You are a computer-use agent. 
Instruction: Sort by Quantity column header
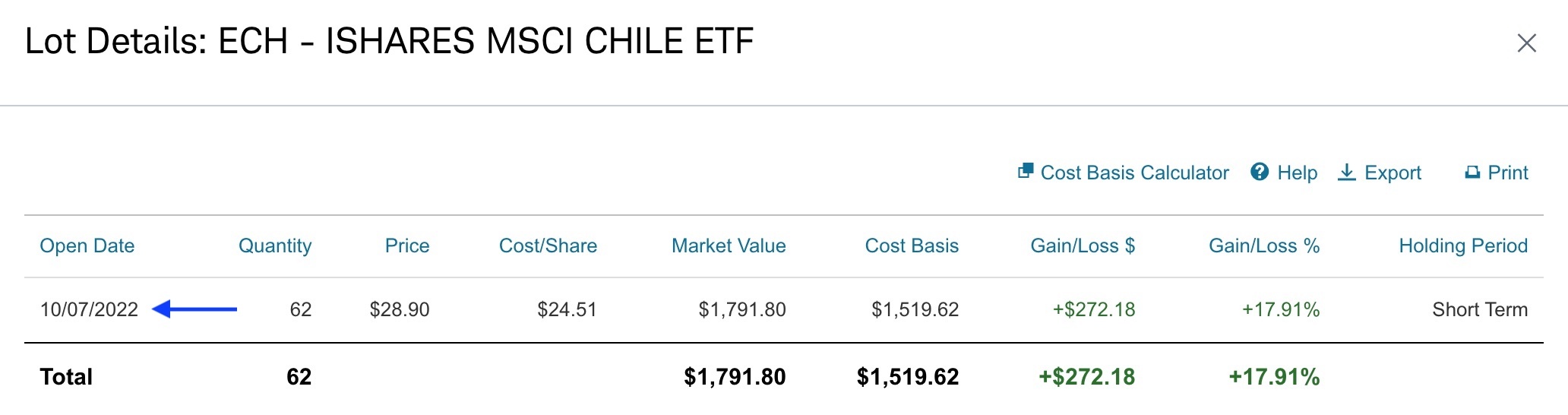tap(275, 246)
